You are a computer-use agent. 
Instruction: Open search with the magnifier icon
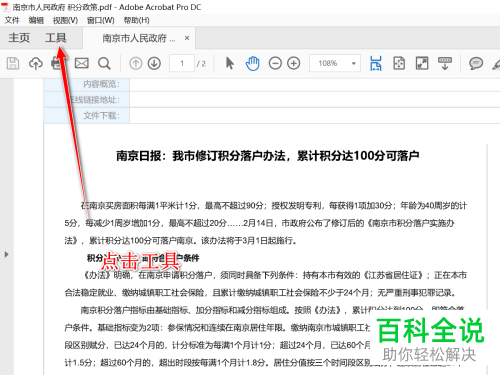point(104,63)
